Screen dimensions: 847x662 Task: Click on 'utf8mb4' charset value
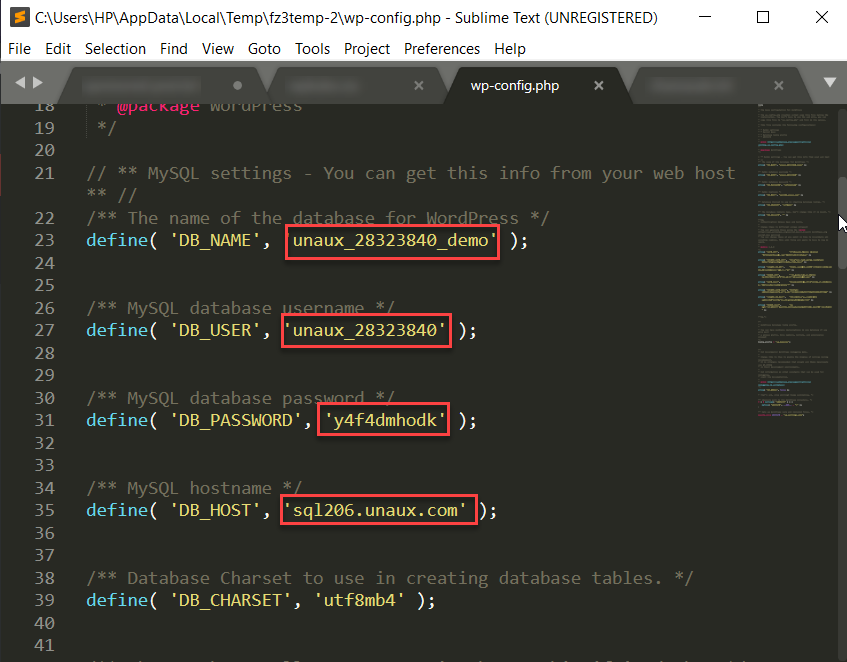pyautogui.click(x=359, y=600)
